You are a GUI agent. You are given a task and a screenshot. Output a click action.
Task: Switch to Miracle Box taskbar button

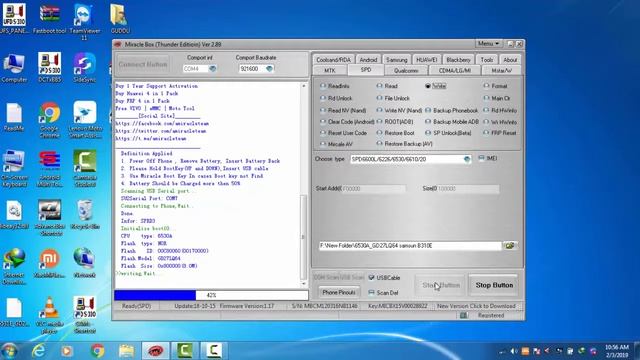(155, 351)
